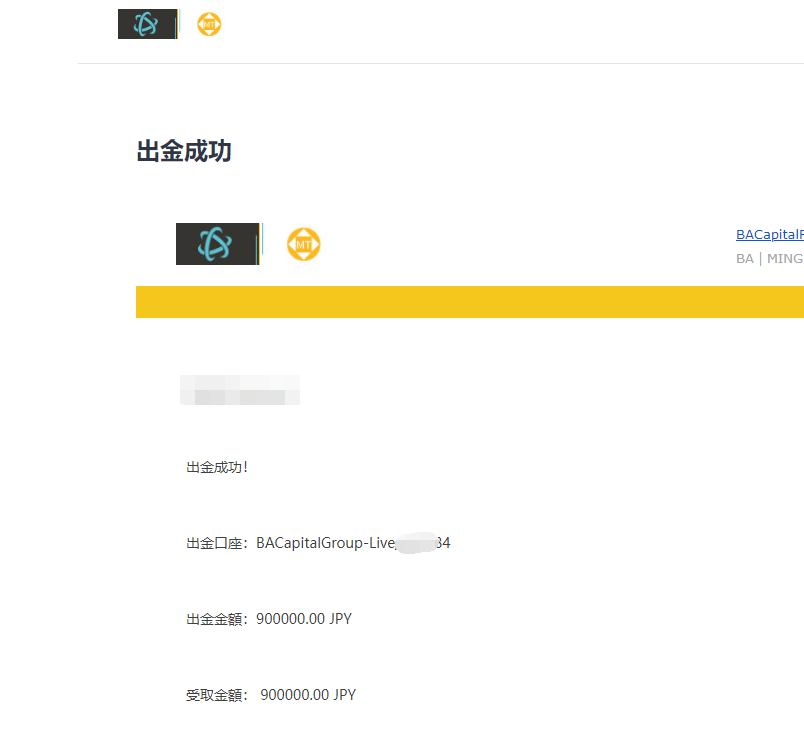Click the 出金金額 900000.00 JPY line
The image size is (804, 754).
click(269, 619)
